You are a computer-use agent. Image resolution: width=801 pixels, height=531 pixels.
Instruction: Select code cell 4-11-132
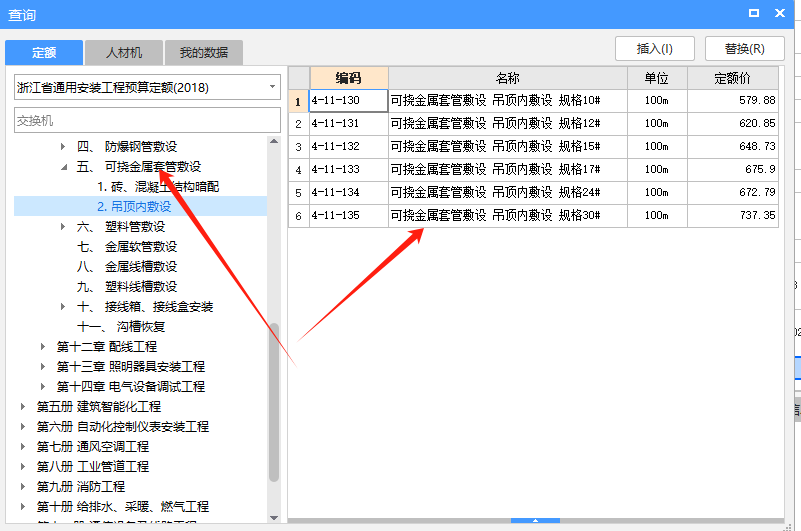point(349,147)
